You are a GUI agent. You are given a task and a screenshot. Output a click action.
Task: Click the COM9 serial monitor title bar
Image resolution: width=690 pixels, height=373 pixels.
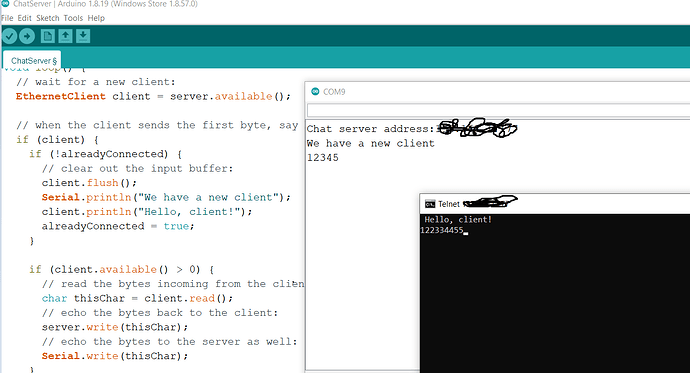[x=498, y=91]
